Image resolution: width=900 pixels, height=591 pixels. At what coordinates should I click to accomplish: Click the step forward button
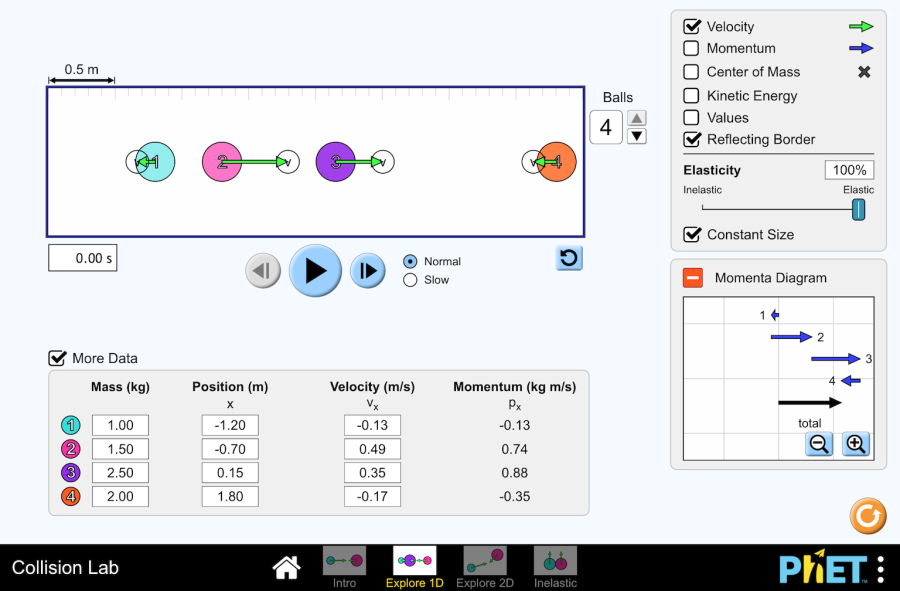368,270
